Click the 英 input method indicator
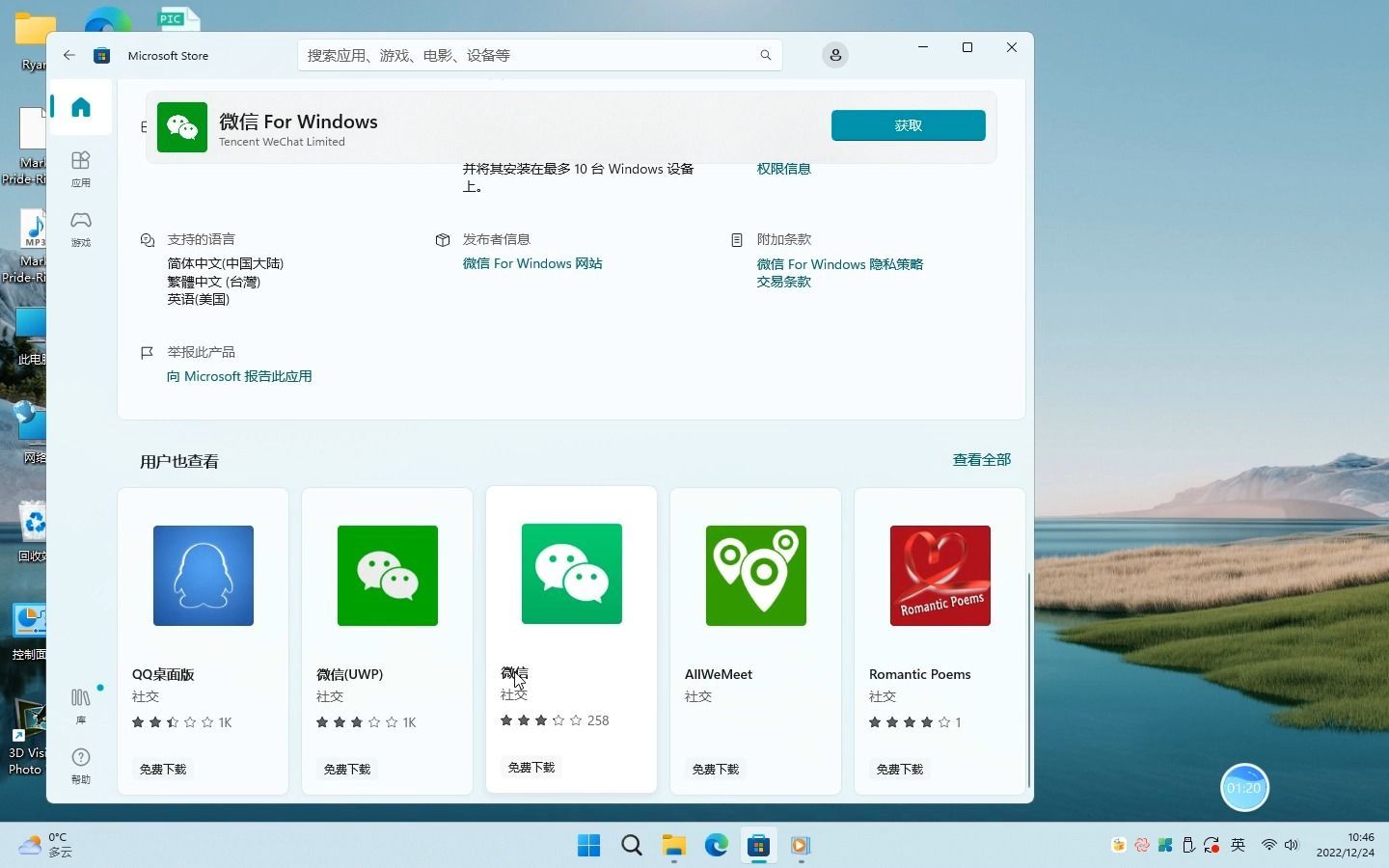This screenshot has width=1389, height=868. pyautogui.click(x=1239, y=845)
